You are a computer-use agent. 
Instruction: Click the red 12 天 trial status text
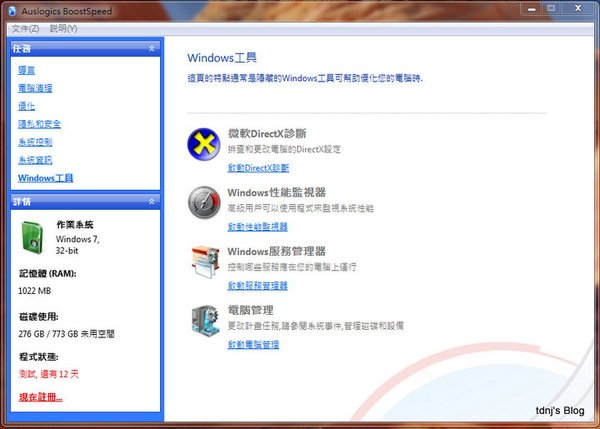point(49,374)
